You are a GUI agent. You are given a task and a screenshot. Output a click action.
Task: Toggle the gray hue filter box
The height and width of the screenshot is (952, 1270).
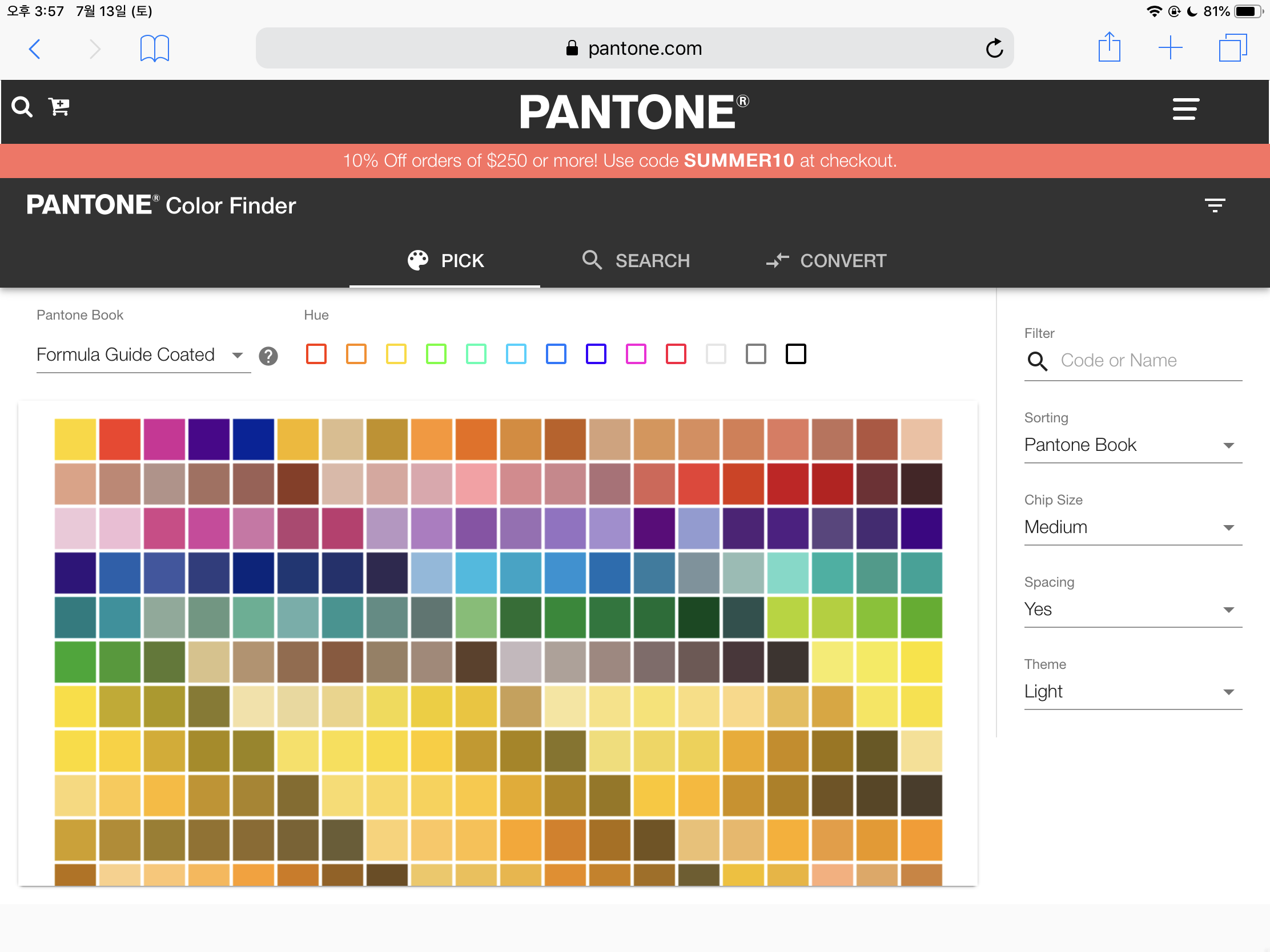755,354
